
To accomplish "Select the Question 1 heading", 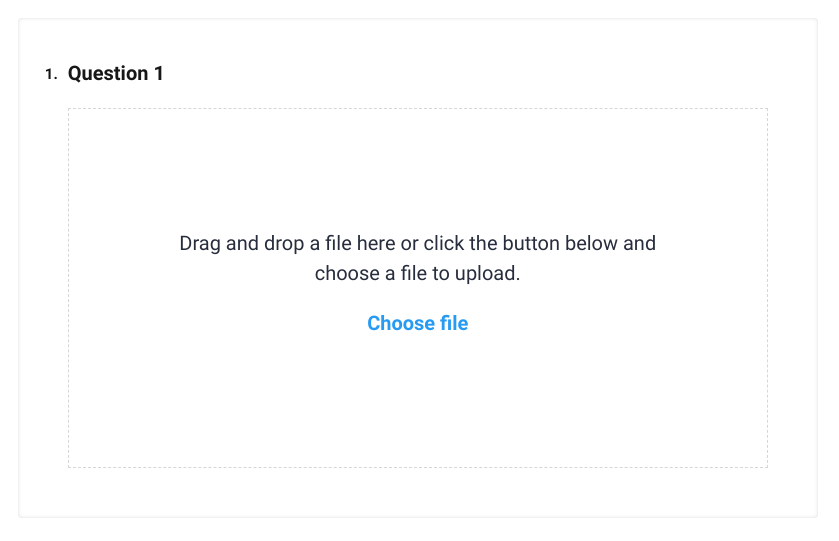I will [115, 74].
